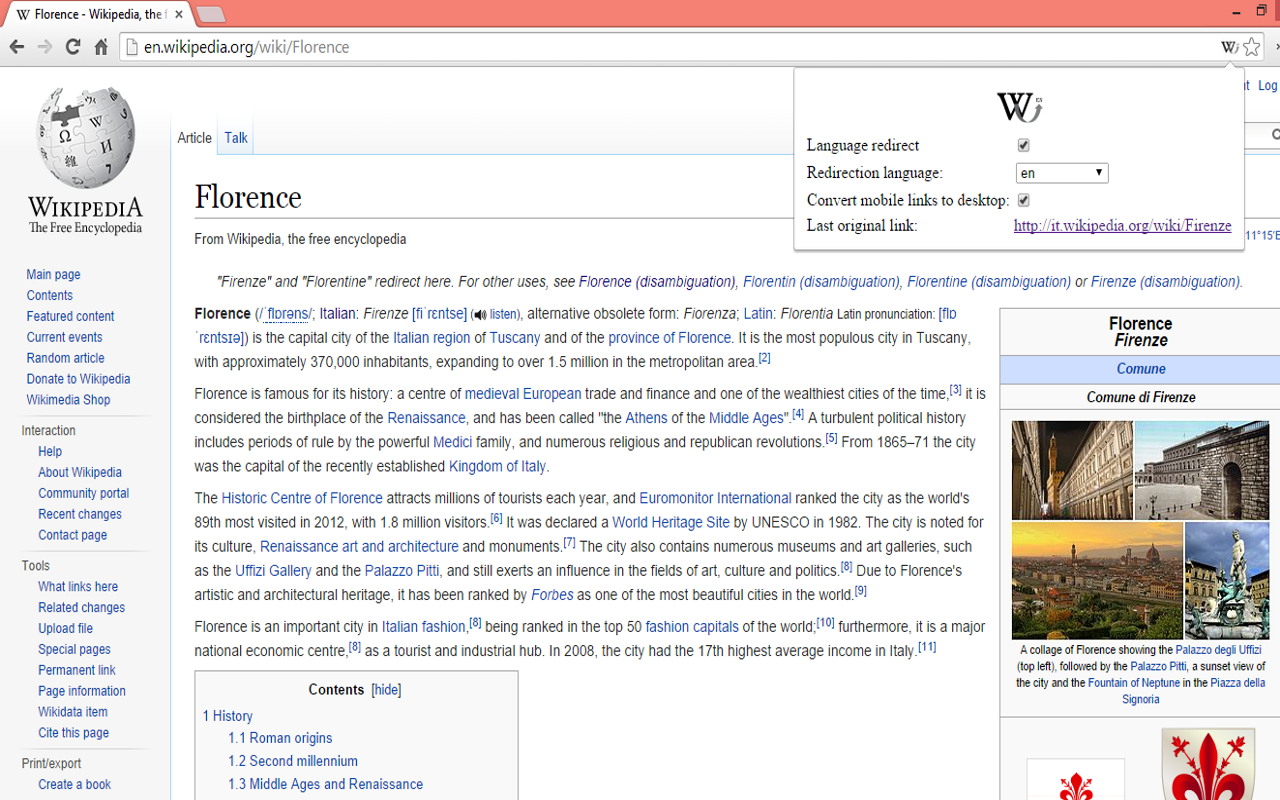
Task: Click Permanent link in Tools
Action: (x=76, y=670)
